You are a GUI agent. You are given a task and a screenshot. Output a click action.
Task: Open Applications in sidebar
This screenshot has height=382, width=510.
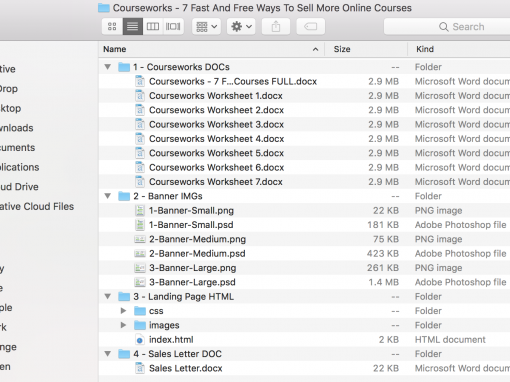20,167
